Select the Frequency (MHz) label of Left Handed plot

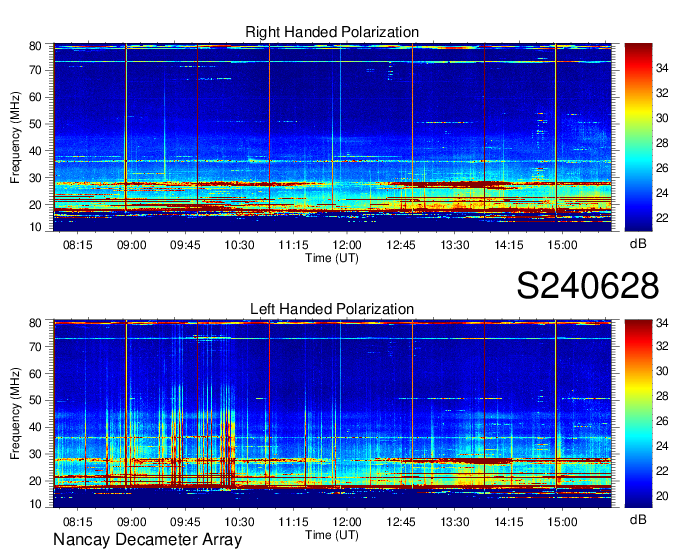coord(15,414)
